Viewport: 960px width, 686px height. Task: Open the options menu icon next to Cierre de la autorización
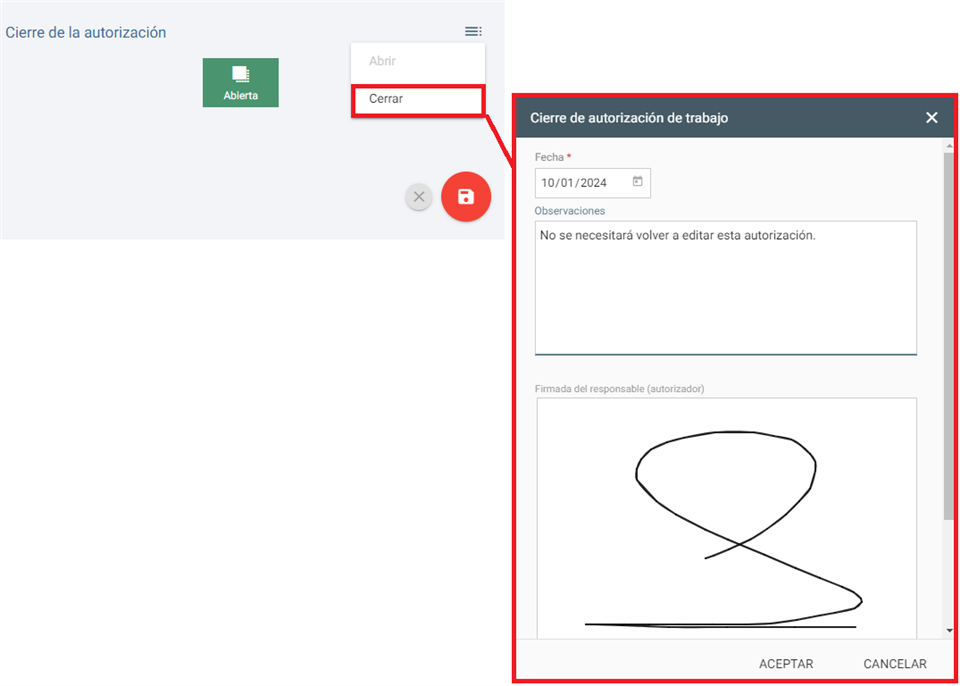coord(473,31)
